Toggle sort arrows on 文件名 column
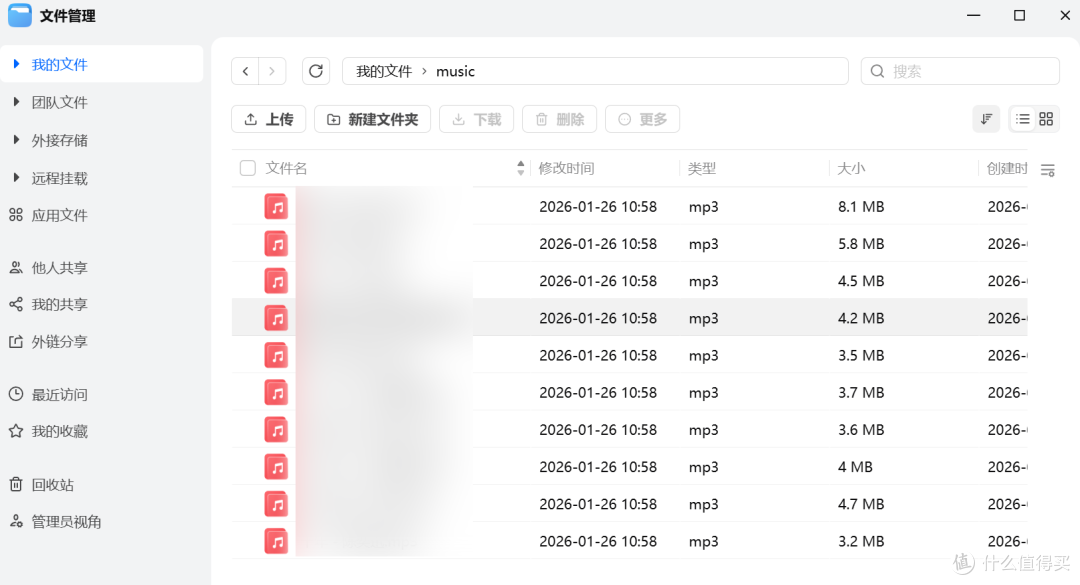The height and width of the screenshot is (585, 1080). point(521,168)
